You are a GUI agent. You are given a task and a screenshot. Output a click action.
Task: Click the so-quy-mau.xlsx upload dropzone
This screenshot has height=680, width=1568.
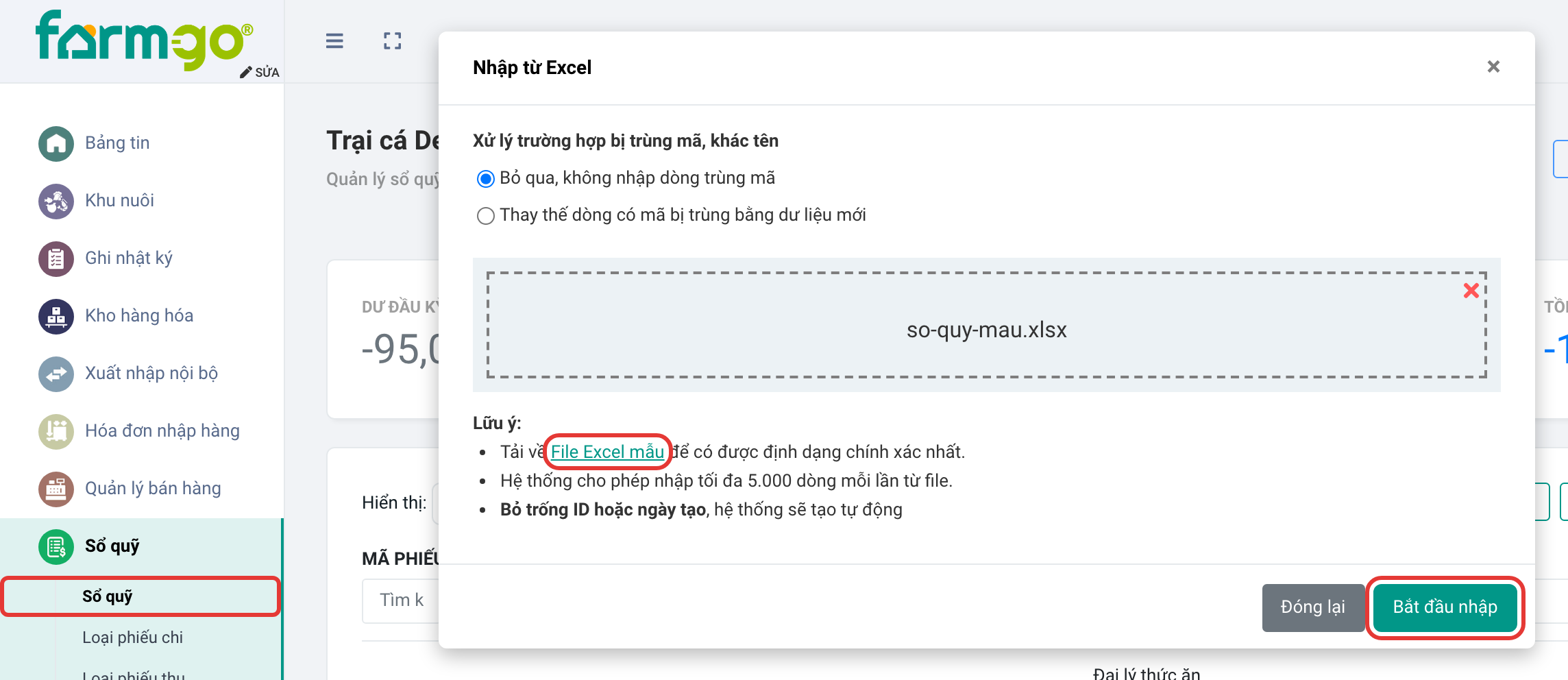point(986,325)
